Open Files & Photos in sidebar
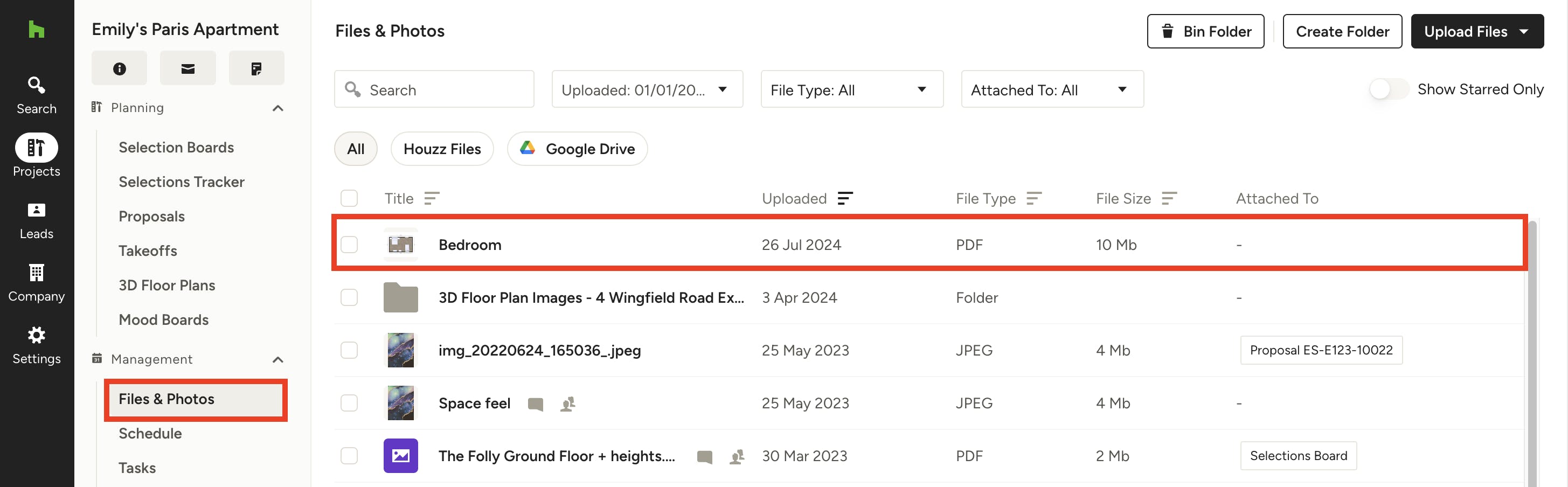This screenshot has width=1568, height=487. [196, 400]
